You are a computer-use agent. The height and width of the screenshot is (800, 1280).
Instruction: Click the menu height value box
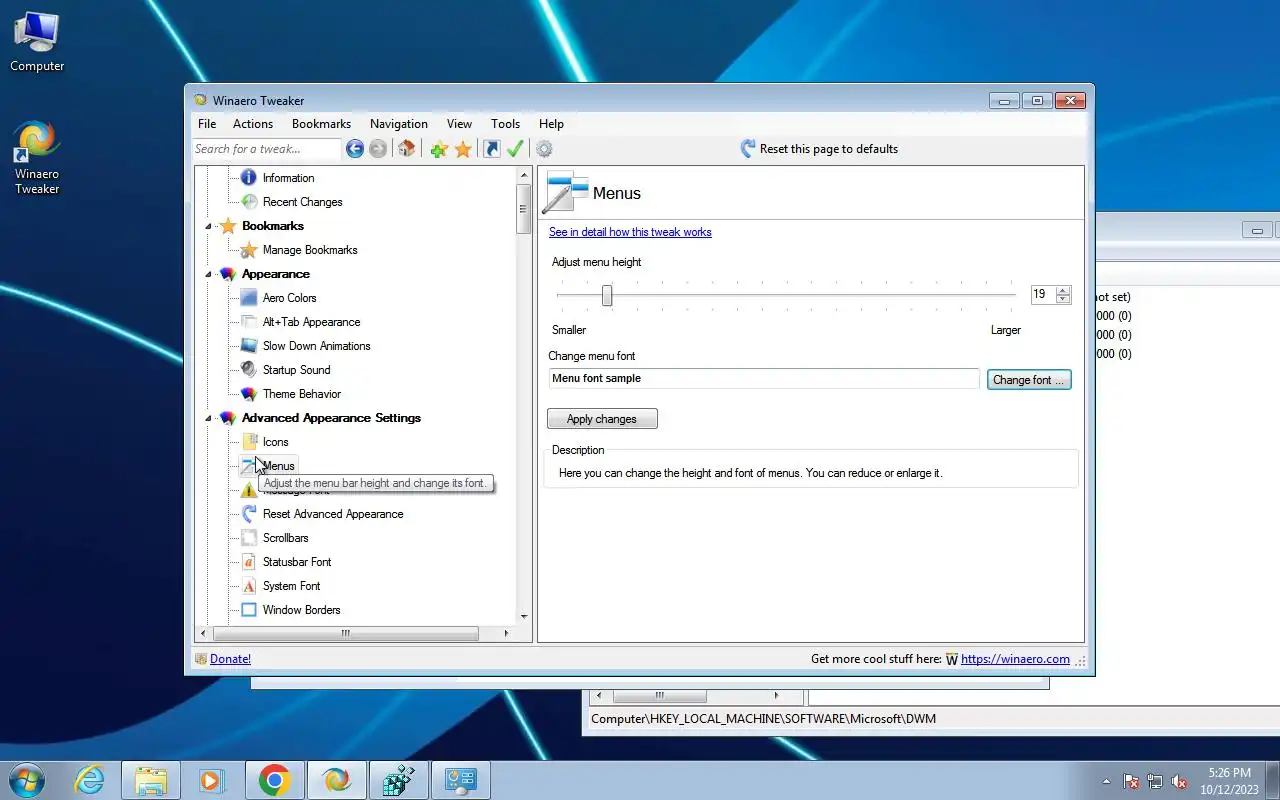(x=1043, y=294)
